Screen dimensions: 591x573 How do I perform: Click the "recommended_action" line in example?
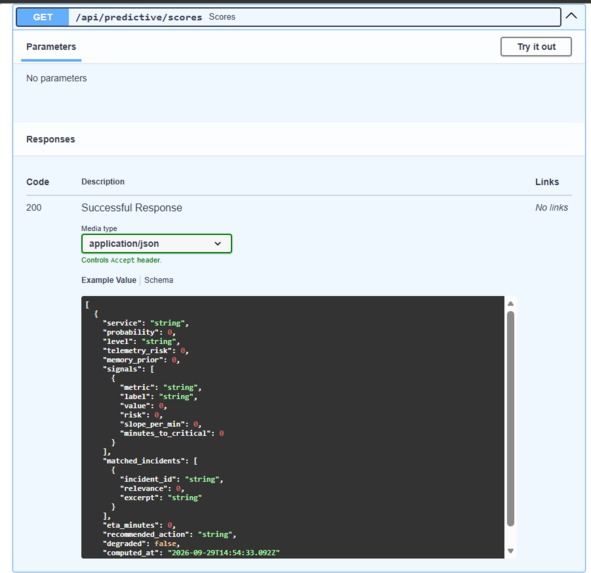point(170,534)
